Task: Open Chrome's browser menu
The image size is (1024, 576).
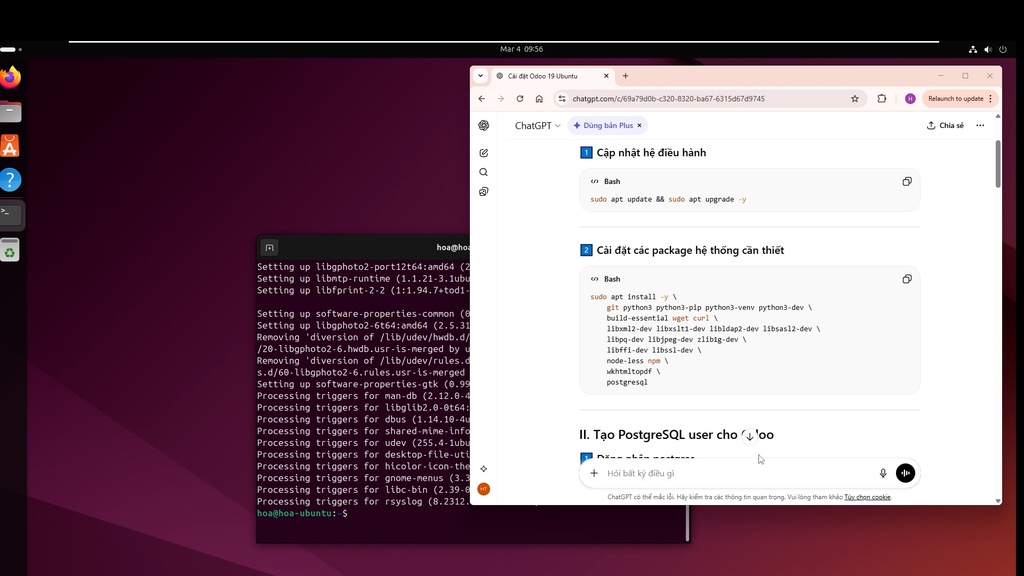Action: point(992,99)
